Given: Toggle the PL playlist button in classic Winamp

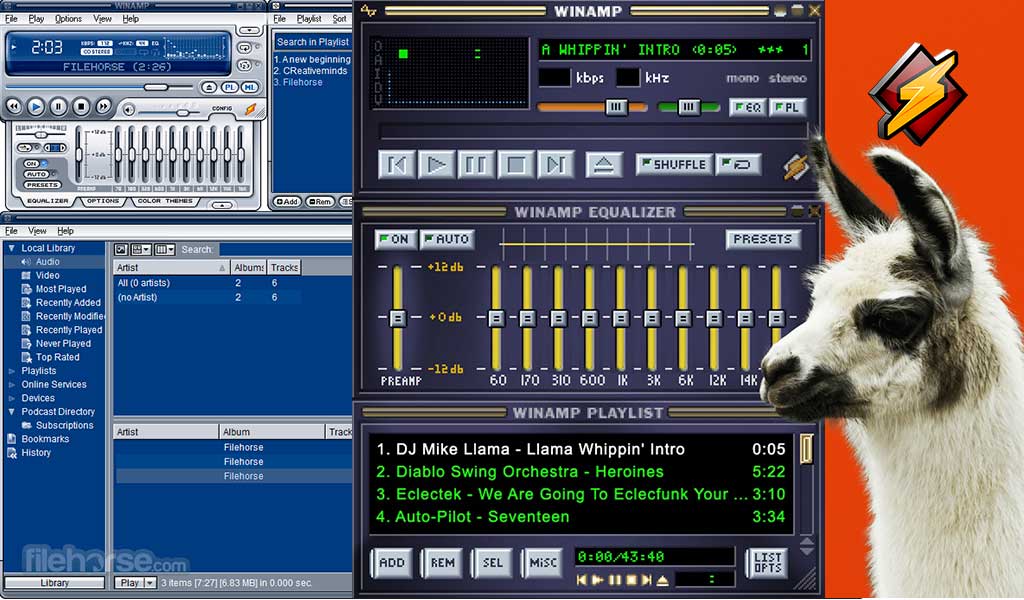Looking at the screenshot, I should tap(787, 108).
